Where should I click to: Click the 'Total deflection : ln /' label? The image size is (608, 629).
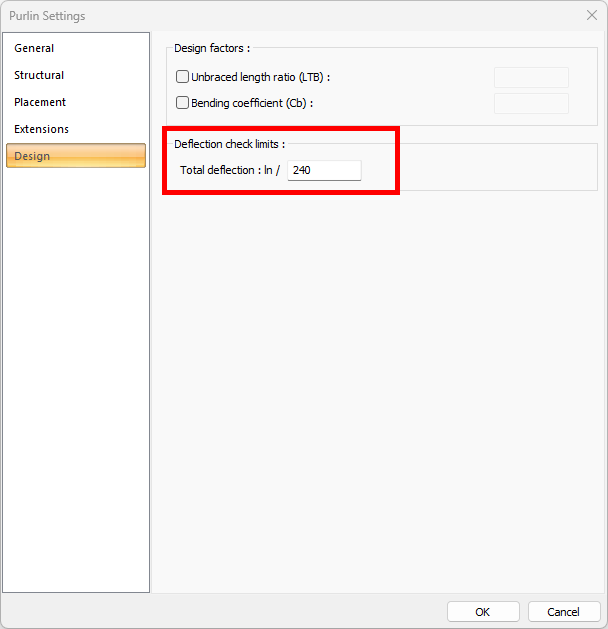tap(230, 170)
